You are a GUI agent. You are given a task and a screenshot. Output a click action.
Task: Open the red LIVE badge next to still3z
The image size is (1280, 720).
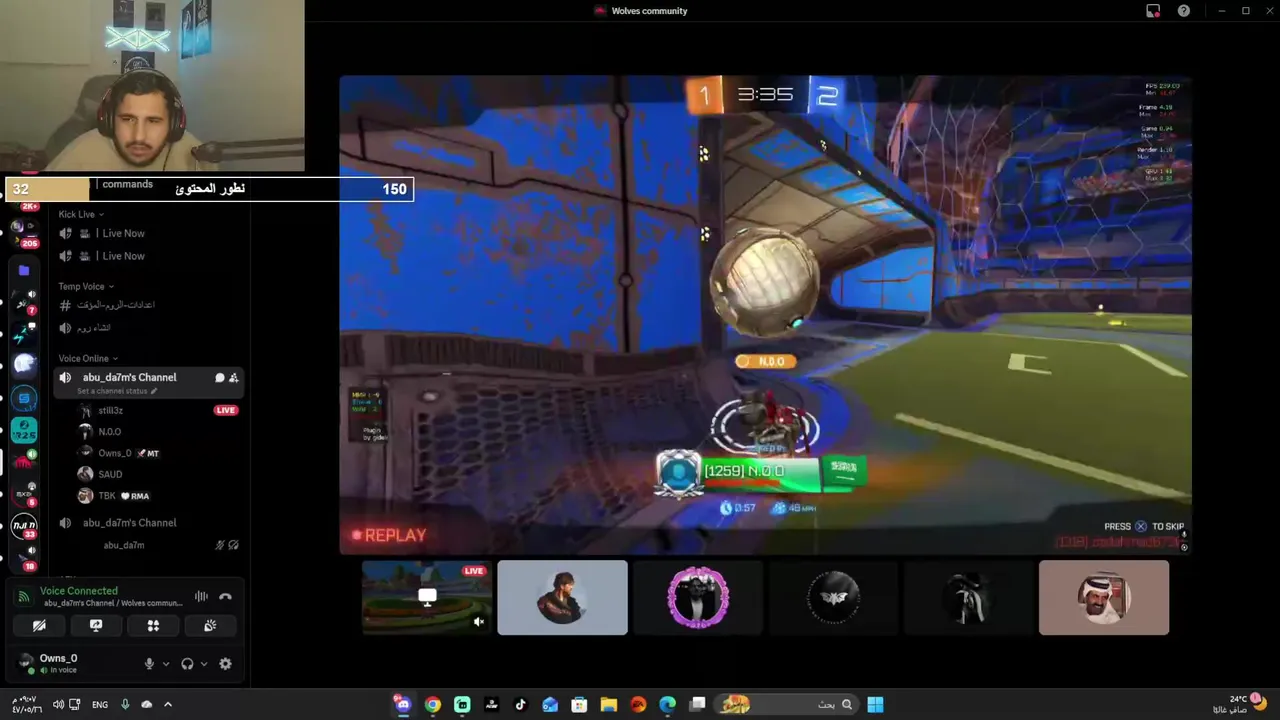226,410
